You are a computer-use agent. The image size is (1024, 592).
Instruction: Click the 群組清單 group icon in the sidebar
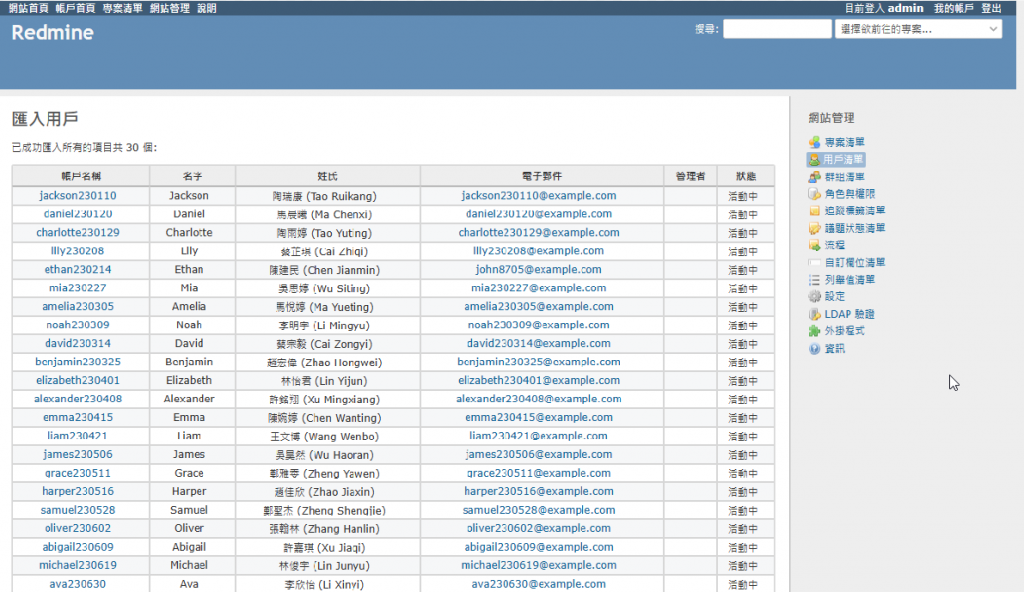pos(814,177)
